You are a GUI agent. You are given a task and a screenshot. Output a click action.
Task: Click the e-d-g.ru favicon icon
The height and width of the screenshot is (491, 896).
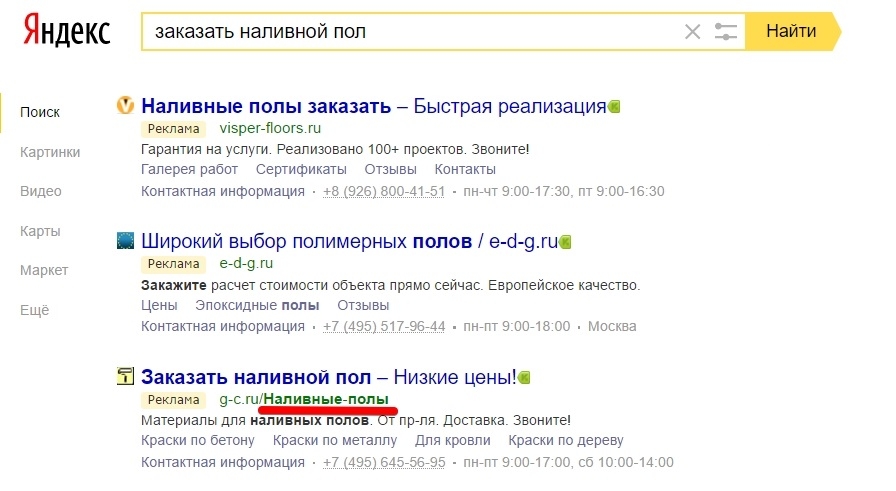(126, 240)
